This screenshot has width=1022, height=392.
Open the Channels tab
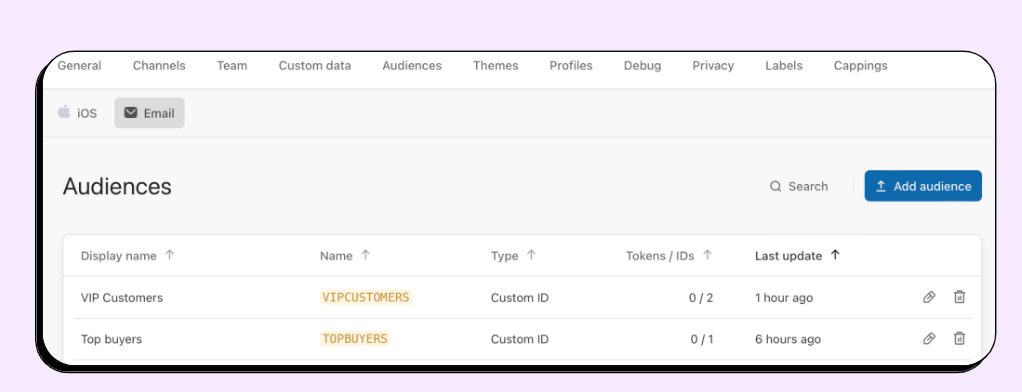pos(159,66)
